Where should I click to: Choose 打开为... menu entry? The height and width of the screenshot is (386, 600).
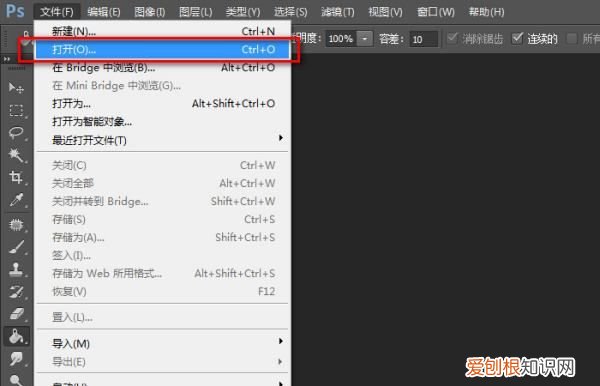click(163, 104)
